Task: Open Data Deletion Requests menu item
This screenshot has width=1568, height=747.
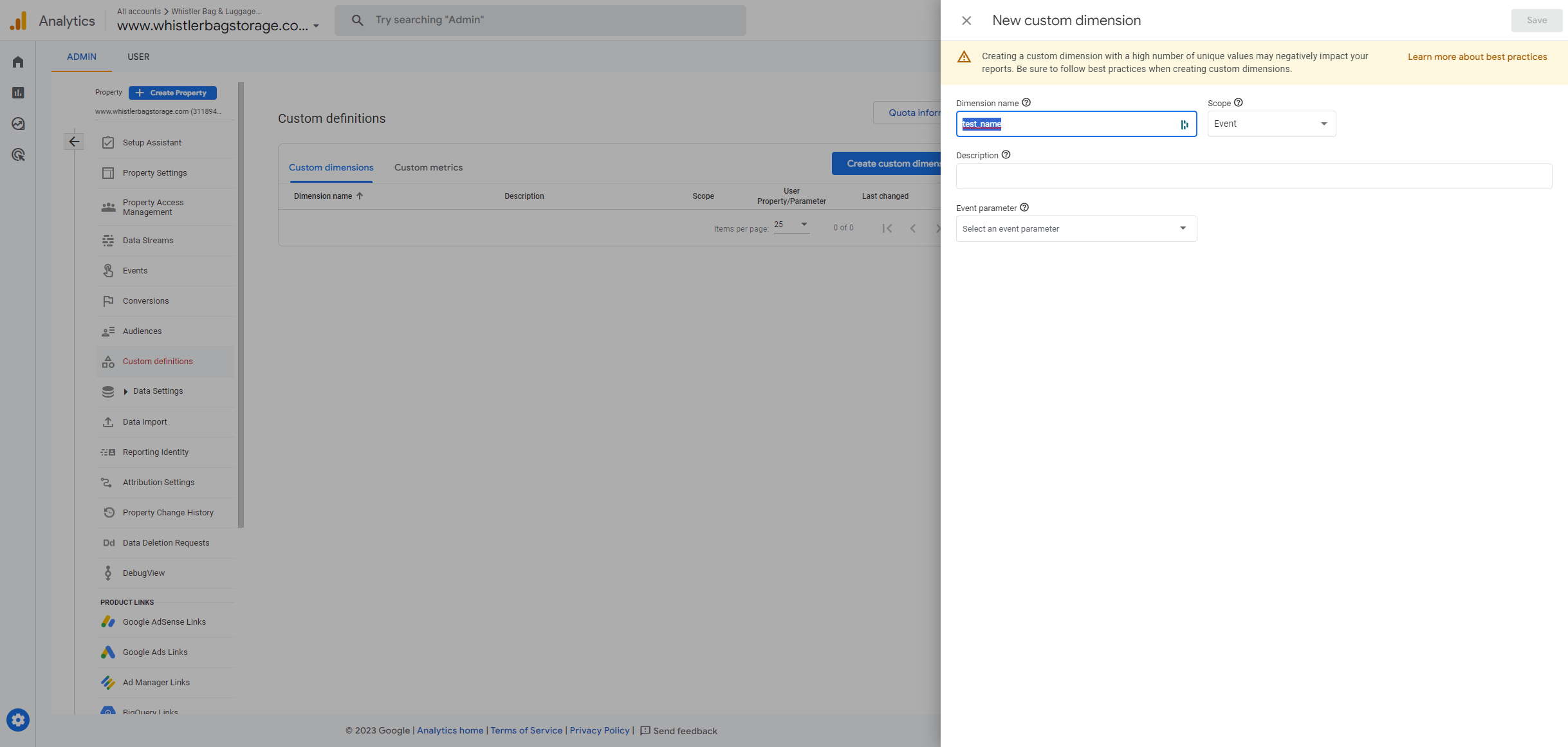Action: click(x=166, y=543)
